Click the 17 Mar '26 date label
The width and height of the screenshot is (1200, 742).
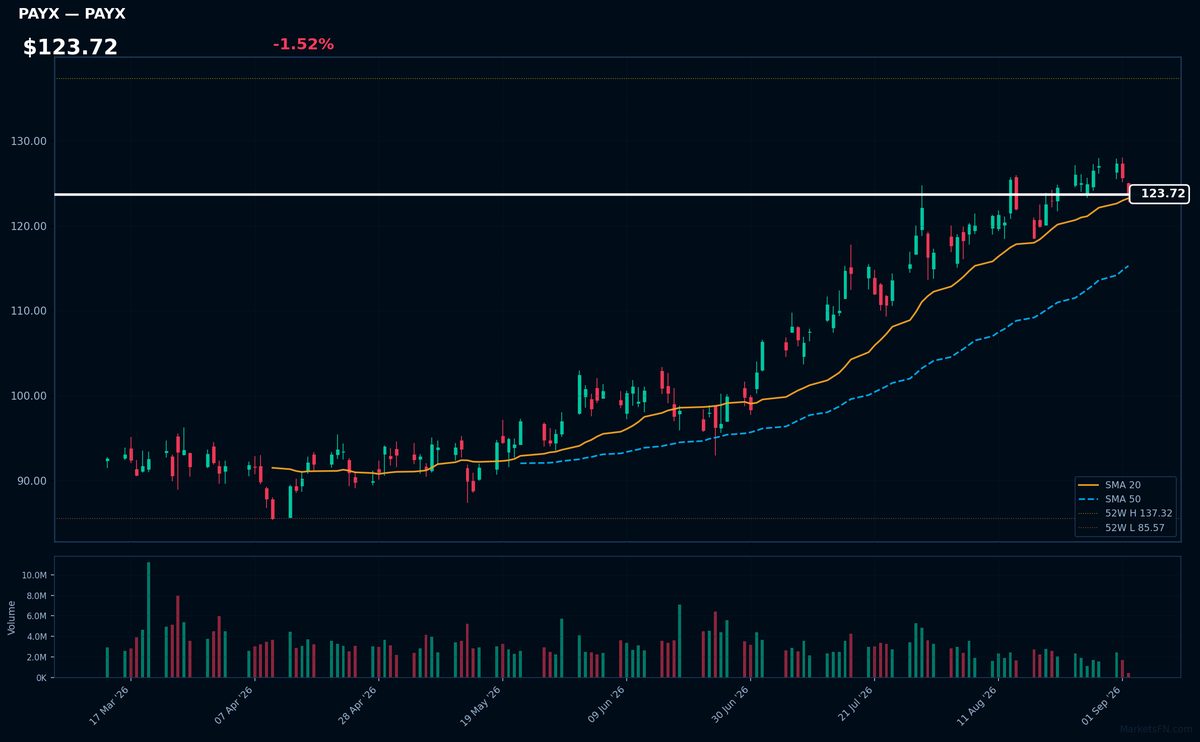coord(110,705)
